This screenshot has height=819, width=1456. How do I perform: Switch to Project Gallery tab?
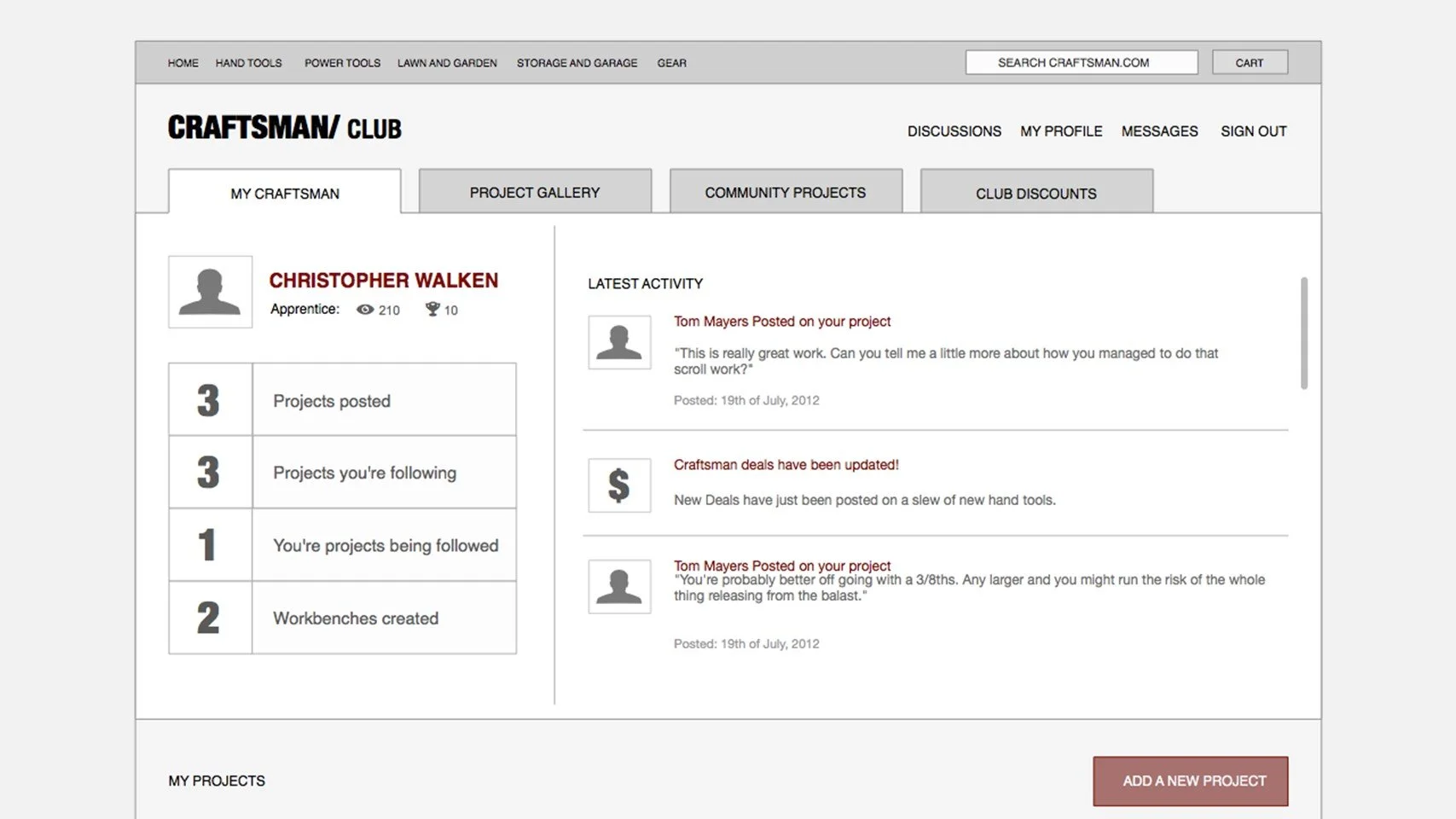click(x=535, y=191)
